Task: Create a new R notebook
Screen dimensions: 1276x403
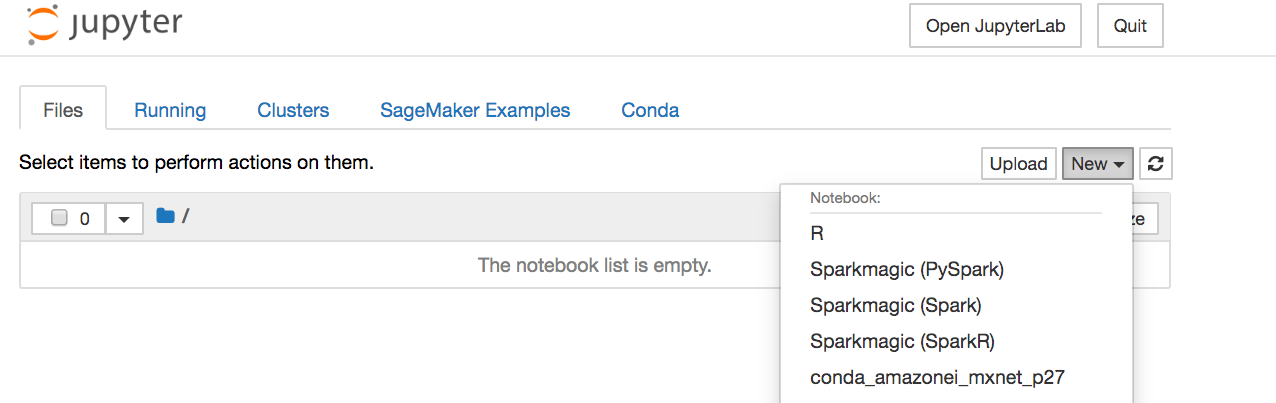Action: click(817, 233)
